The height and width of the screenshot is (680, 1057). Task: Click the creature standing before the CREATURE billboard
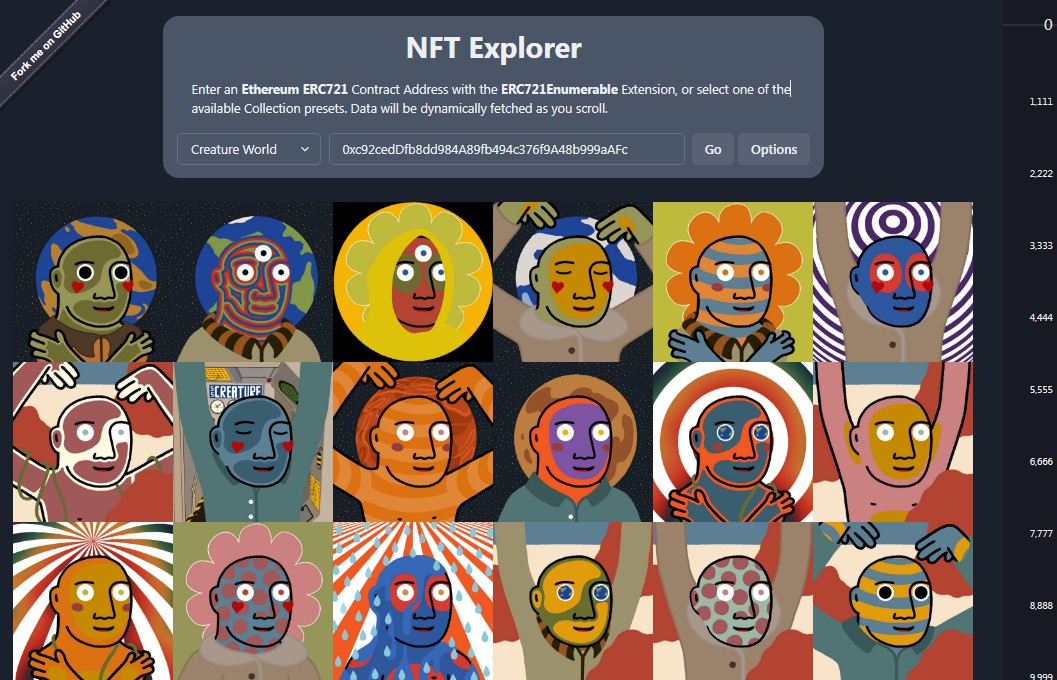pos(252,440)
